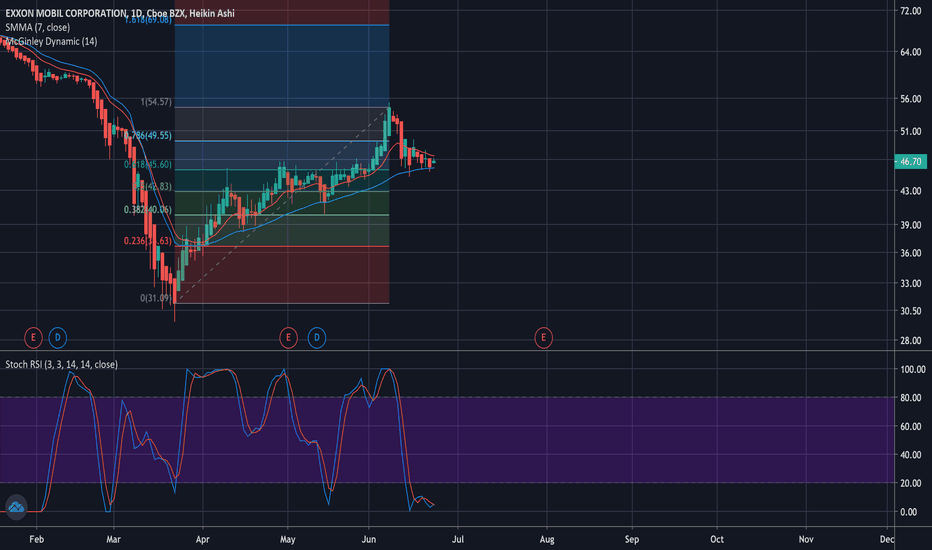Click the Fibonacci 0.5(42.83) level label
932x550 pixels.
(152, 187)
